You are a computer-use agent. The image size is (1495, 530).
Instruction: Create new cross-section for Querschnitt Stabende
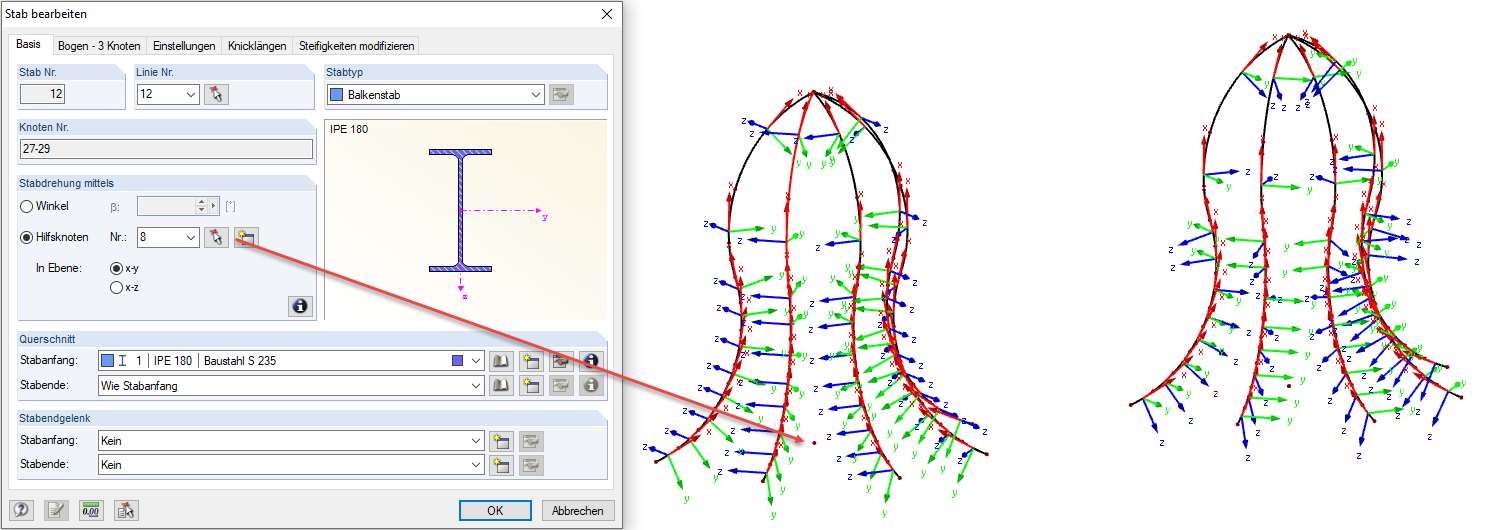(532, 385)
